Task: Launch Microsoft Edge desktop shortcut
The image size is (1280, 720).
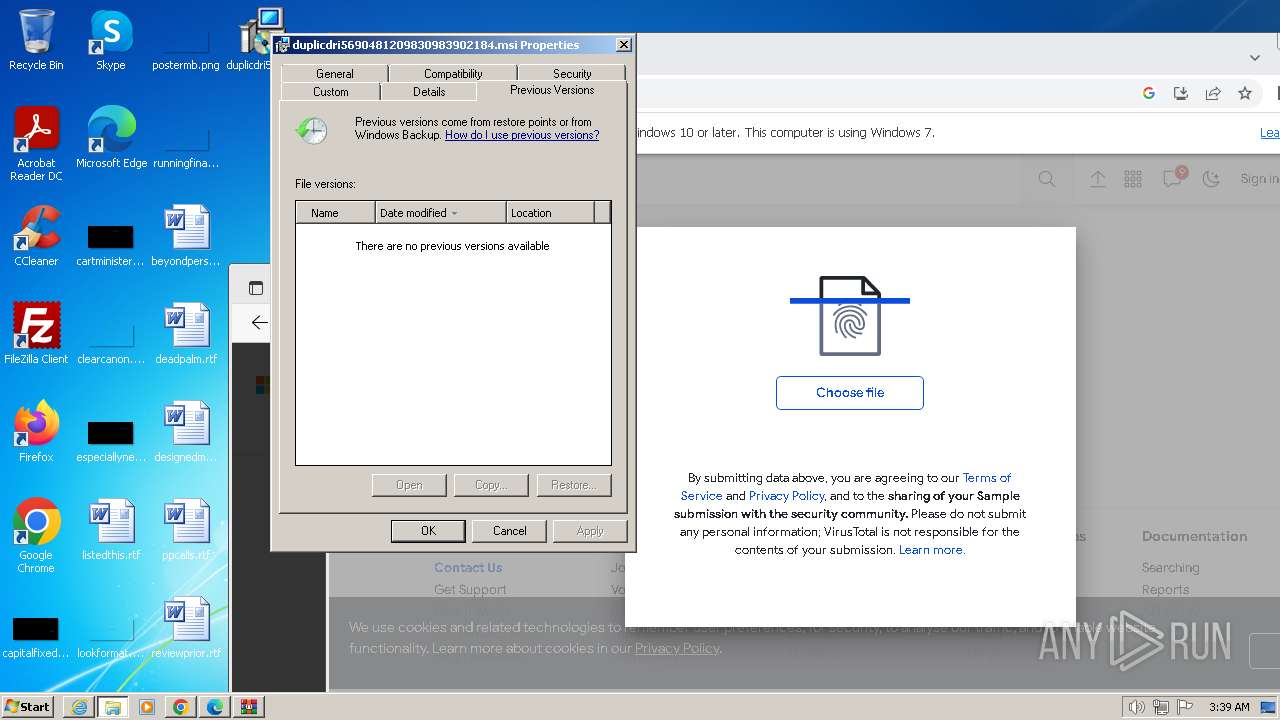Action: 111,138
